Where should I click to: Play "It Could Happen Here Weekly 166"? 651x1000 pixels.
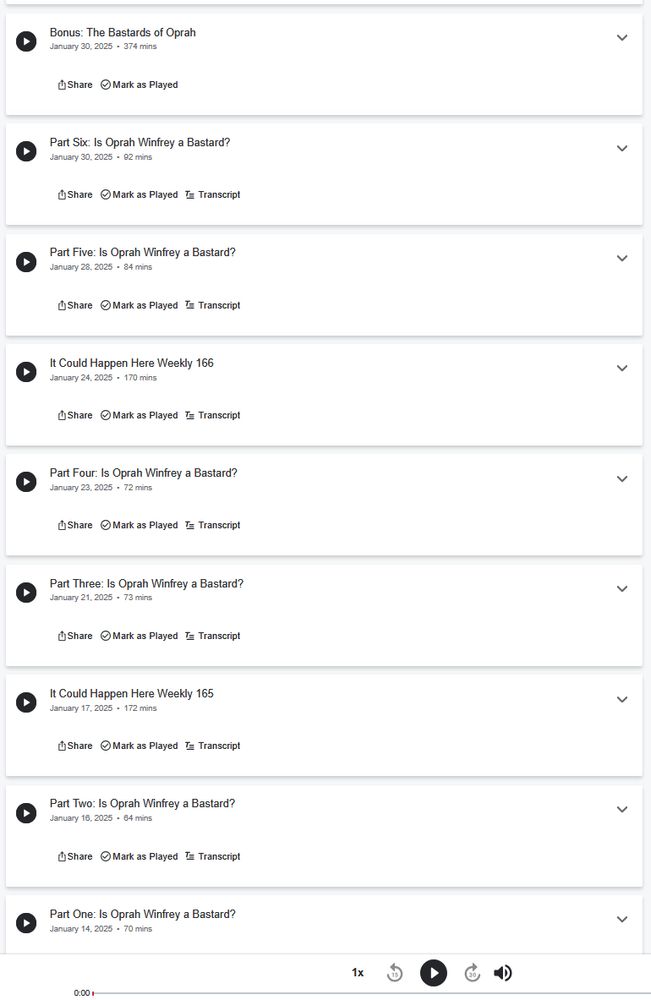click(26, 371)
